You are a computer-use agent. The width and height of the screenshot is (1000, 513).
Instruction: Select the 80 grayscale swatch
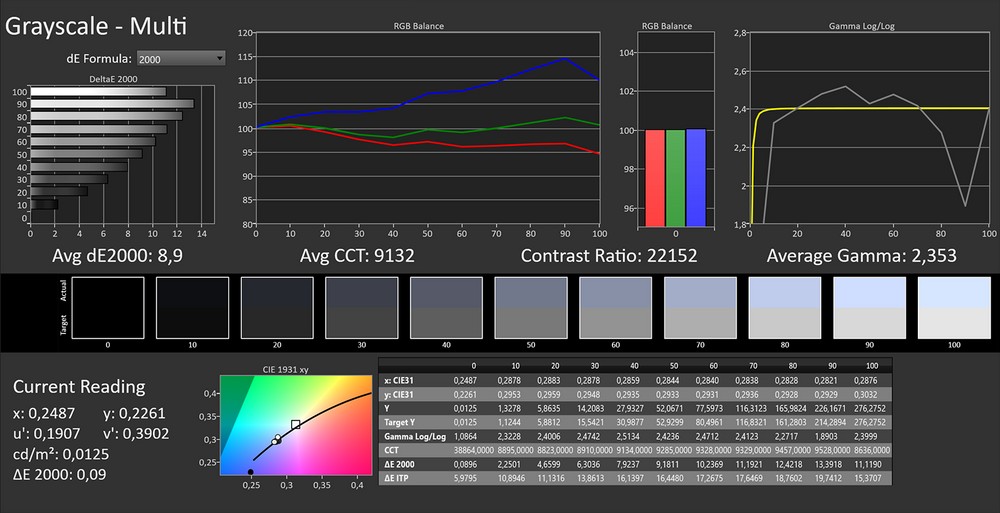point(786,307)
